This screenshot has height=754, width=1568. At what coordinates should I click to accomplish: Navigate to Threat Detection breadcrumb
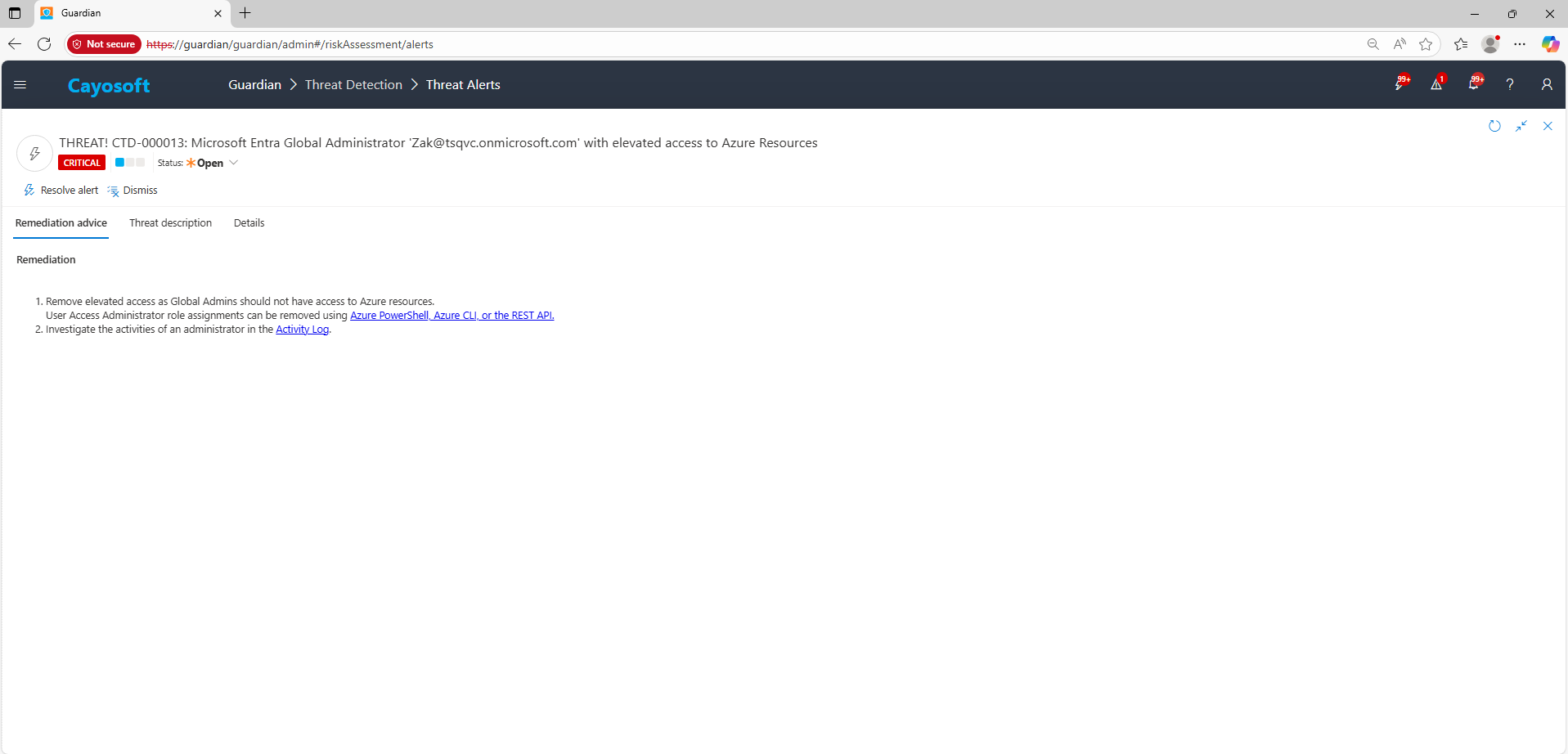[353, 85]
